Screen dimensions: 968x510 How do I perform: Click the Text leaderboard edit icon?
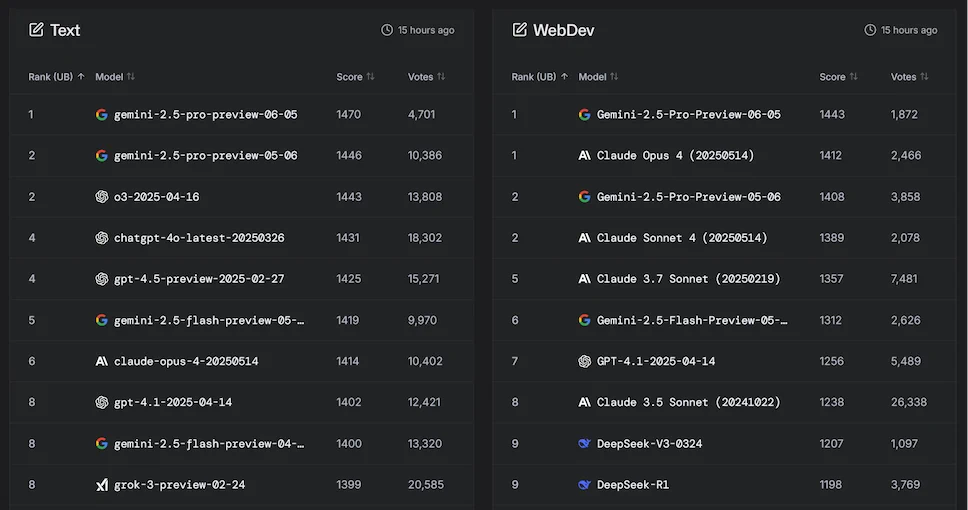(36, 30)
